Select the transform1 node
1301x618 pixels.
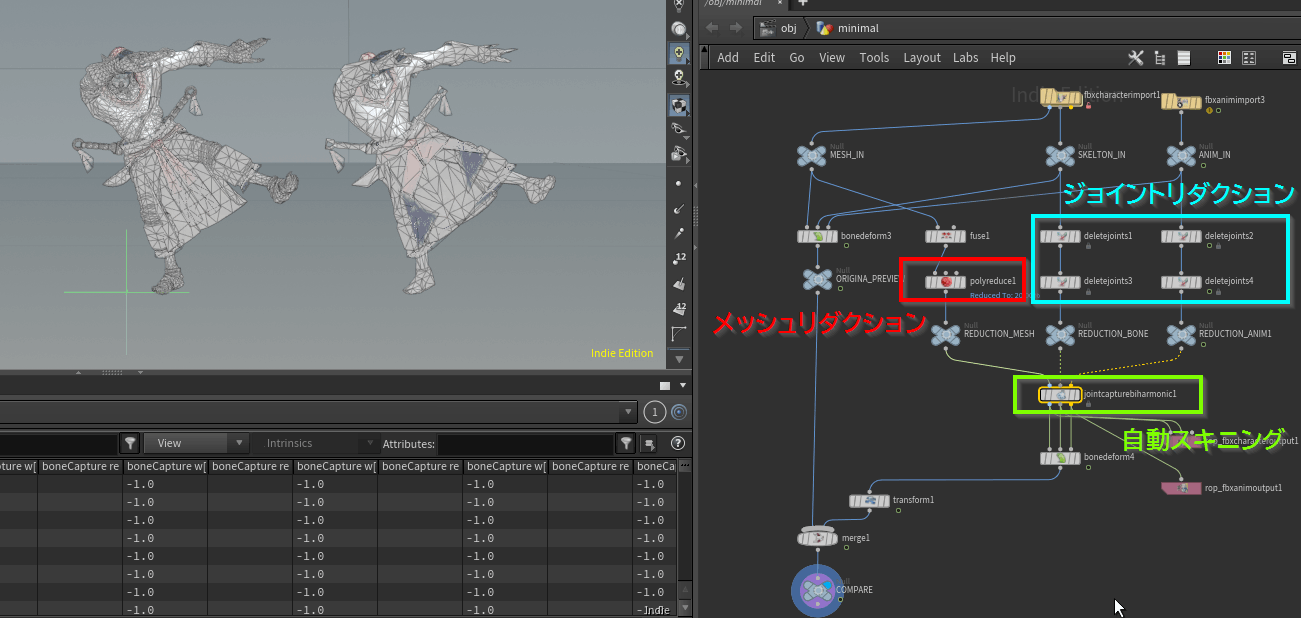click(x=869, y=500)
